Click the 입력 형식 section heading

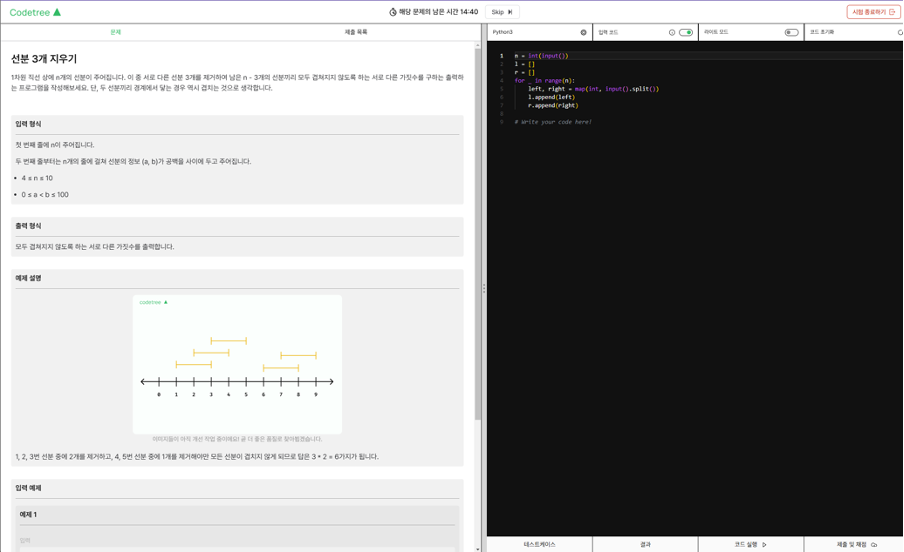(28, 124)
